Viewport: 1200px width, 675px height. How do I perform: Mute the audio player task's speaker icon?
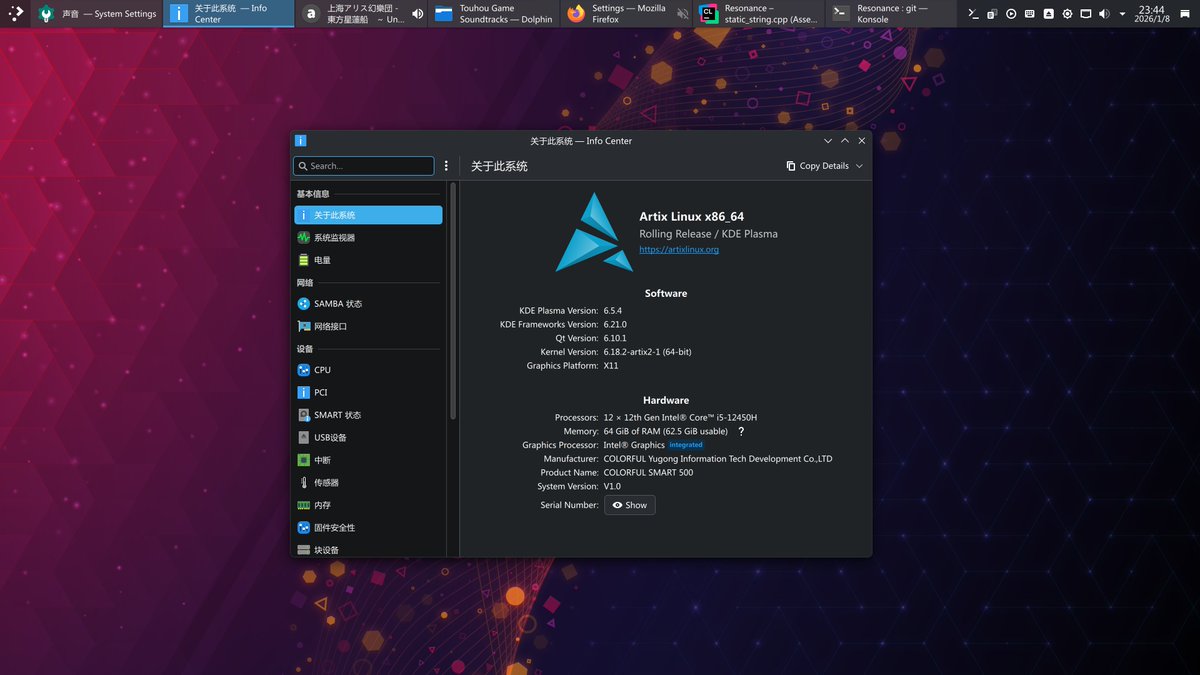point(417,14)
